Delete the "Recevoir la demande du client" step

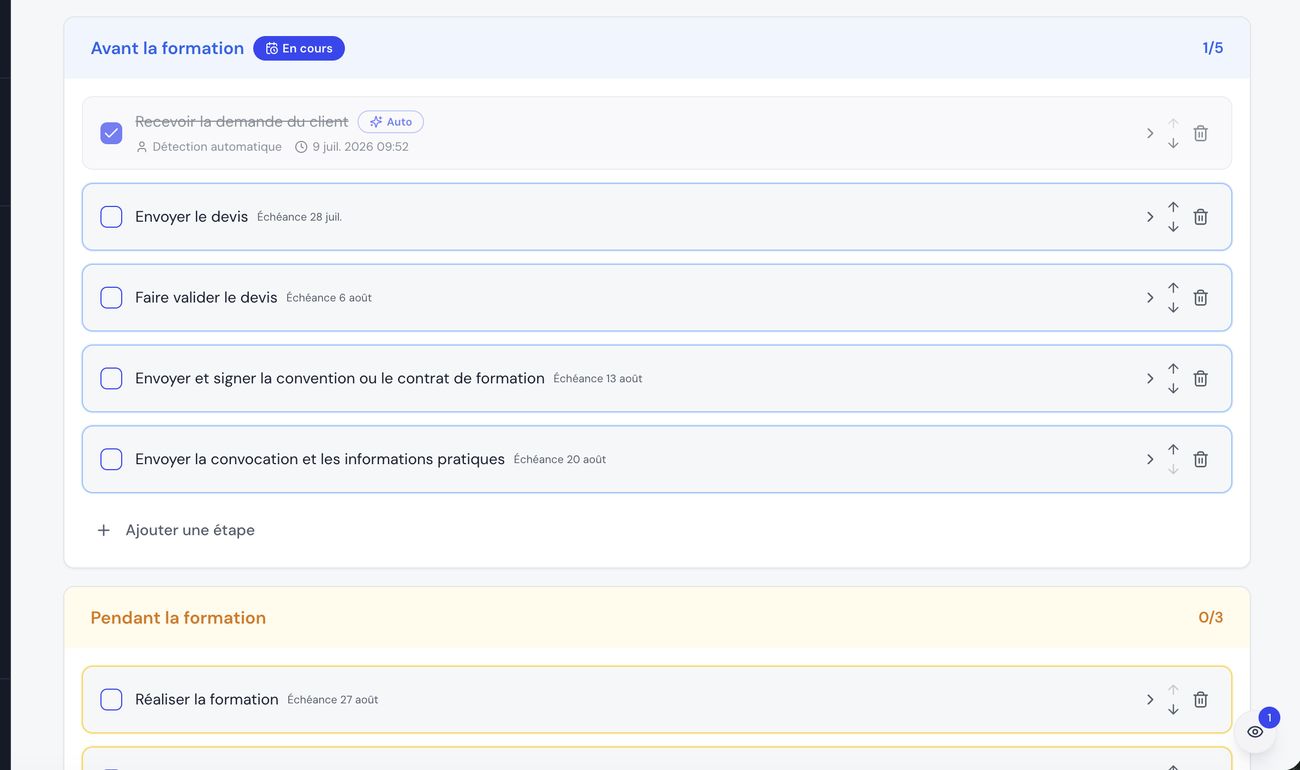pyautogui.click(x=1201, y=133)
